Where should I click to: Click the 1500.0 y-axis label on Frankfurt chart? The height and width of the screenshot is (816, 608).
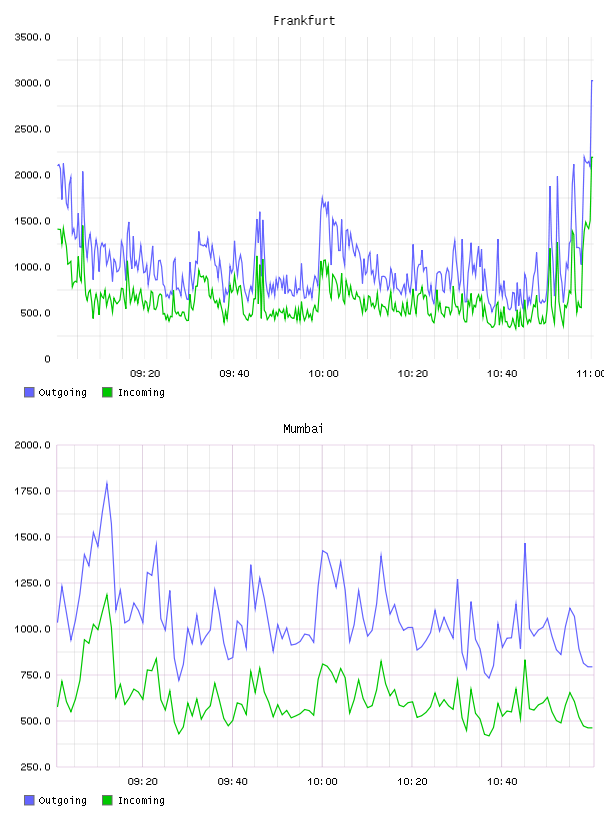click(32, 221)
